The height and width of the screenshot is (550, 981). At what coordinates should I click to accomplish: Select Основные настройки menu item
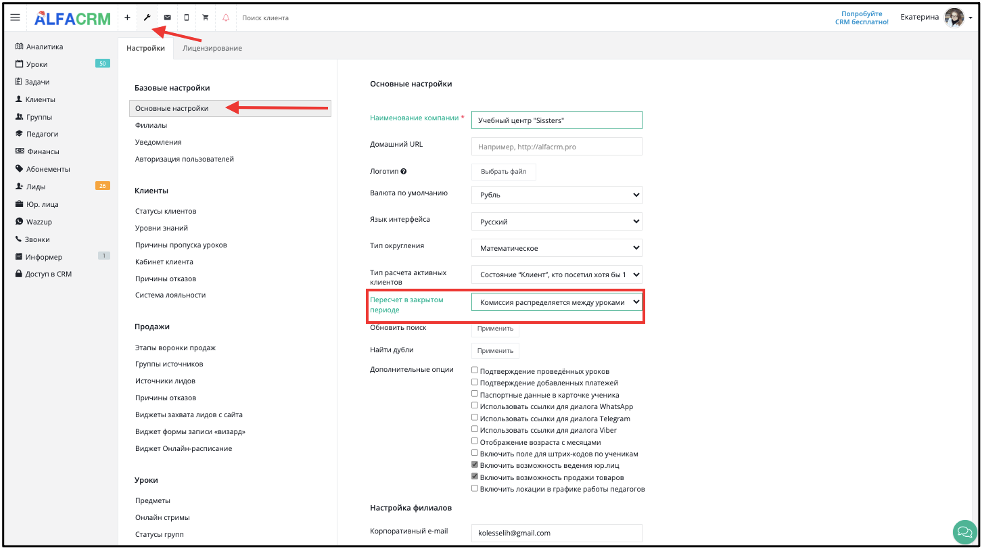pos(230,108)
